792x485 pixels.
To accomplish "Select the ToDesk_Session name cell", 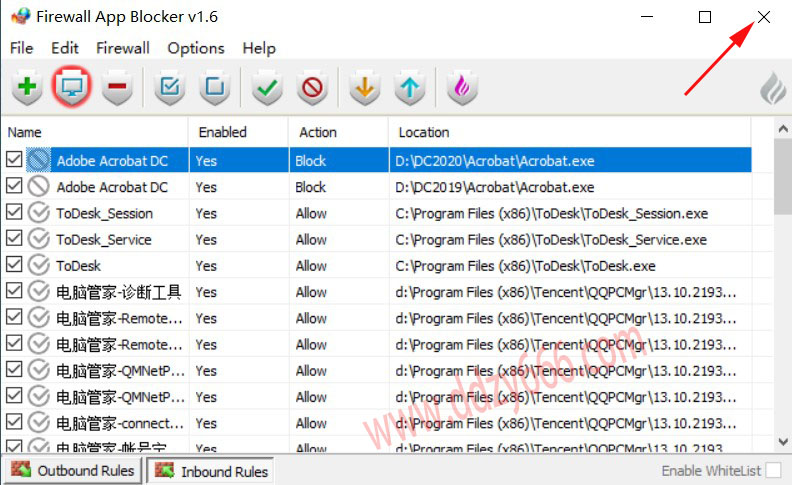I will point(105,213).
